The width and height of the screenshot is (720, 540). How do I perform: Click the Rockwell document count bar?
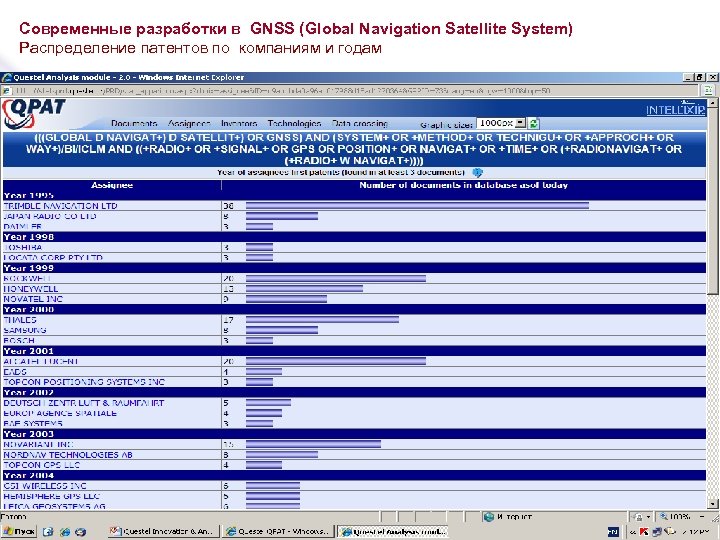click(336, 278)
